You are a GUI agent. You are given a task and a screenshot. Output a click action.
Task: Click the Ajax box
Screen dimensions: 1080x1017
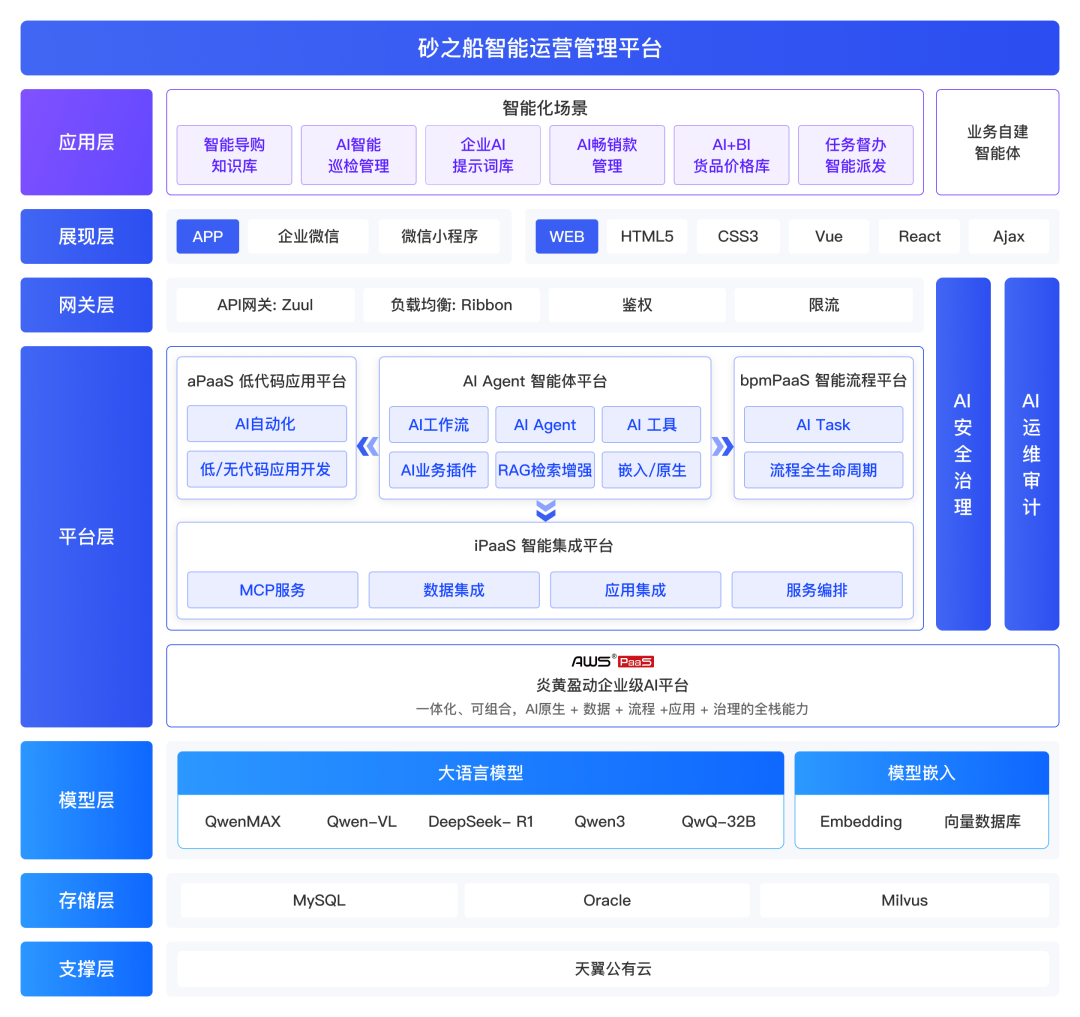tap(1009, 237)
